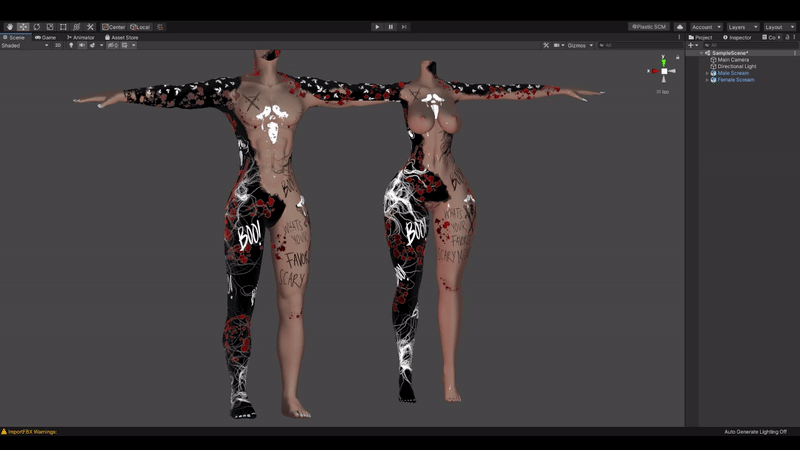Viewport: 800px width, 450px height.
Task: Open SampleScene row options menu
Action: point(794,53)
